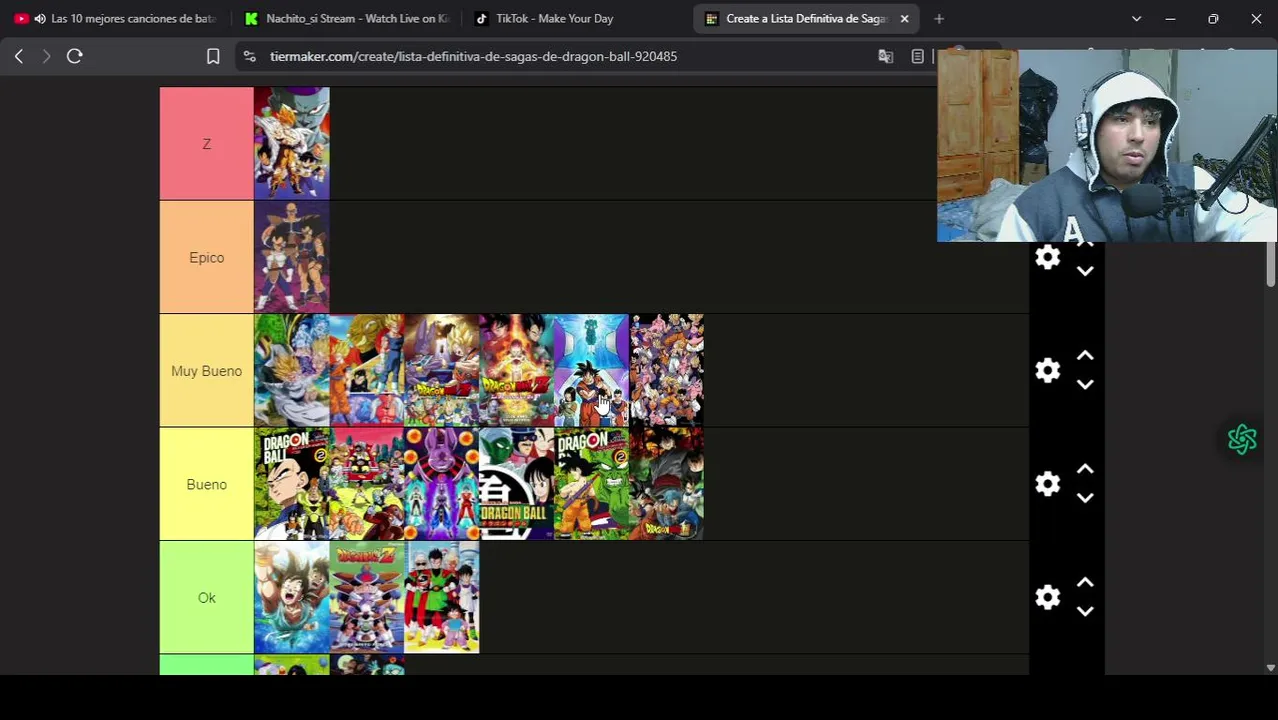Screen dimensions: 1278x720
Task: Select Dragon Ball Z Ginyu image in Ok row
Action: pos(367,598)
